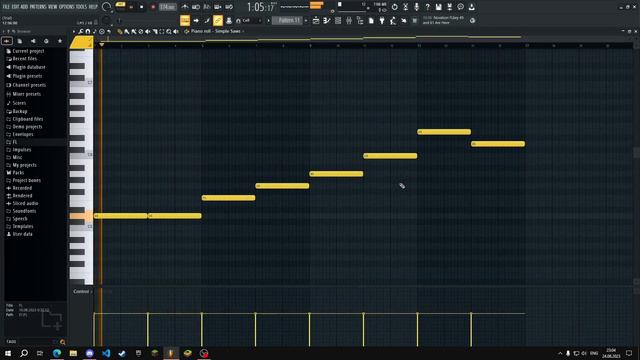
Task: Open the HELP menu
Action: (93, 7)
